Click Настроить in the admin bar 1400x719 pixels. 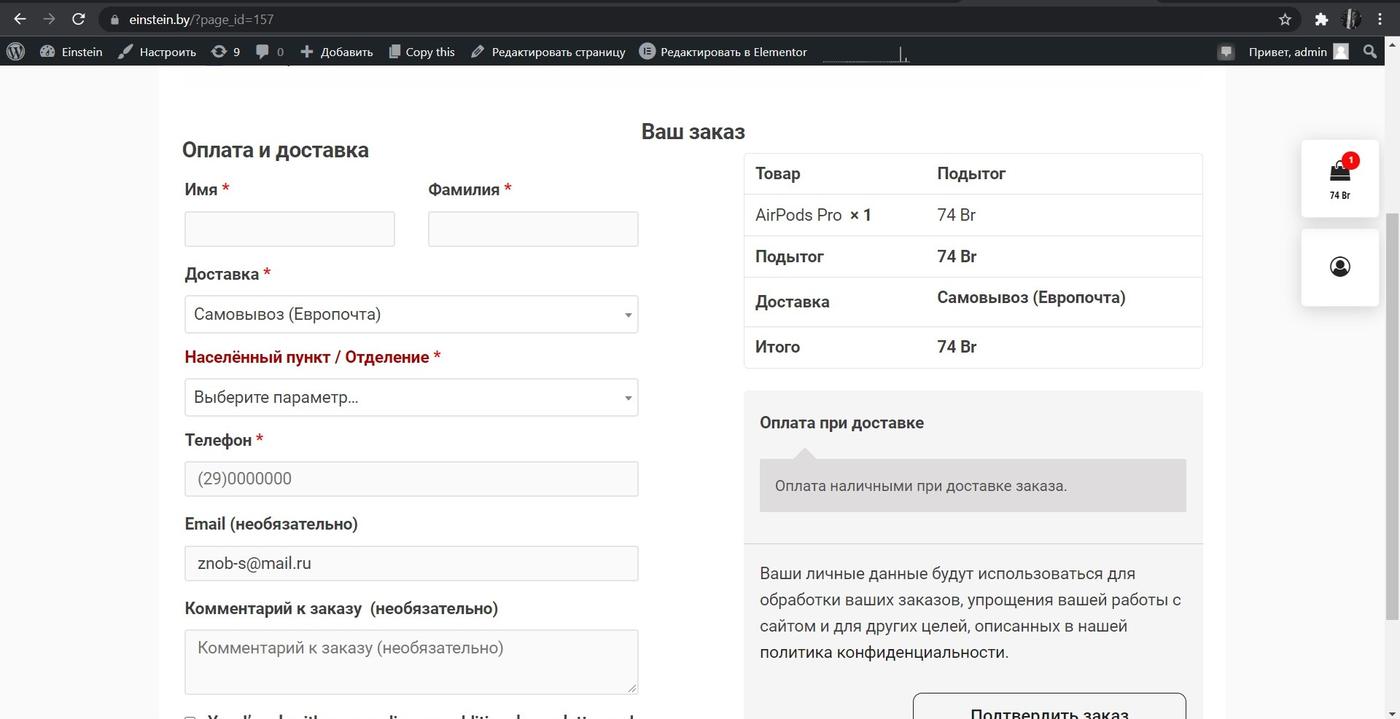(157, 52)
